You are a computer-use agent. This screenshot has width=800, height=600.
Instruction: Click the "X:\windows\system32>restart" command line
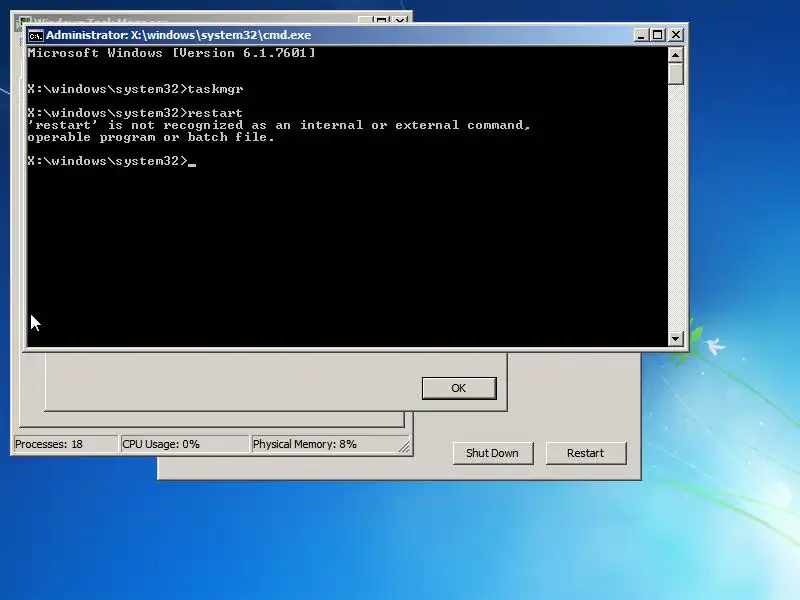coord(135,113)
